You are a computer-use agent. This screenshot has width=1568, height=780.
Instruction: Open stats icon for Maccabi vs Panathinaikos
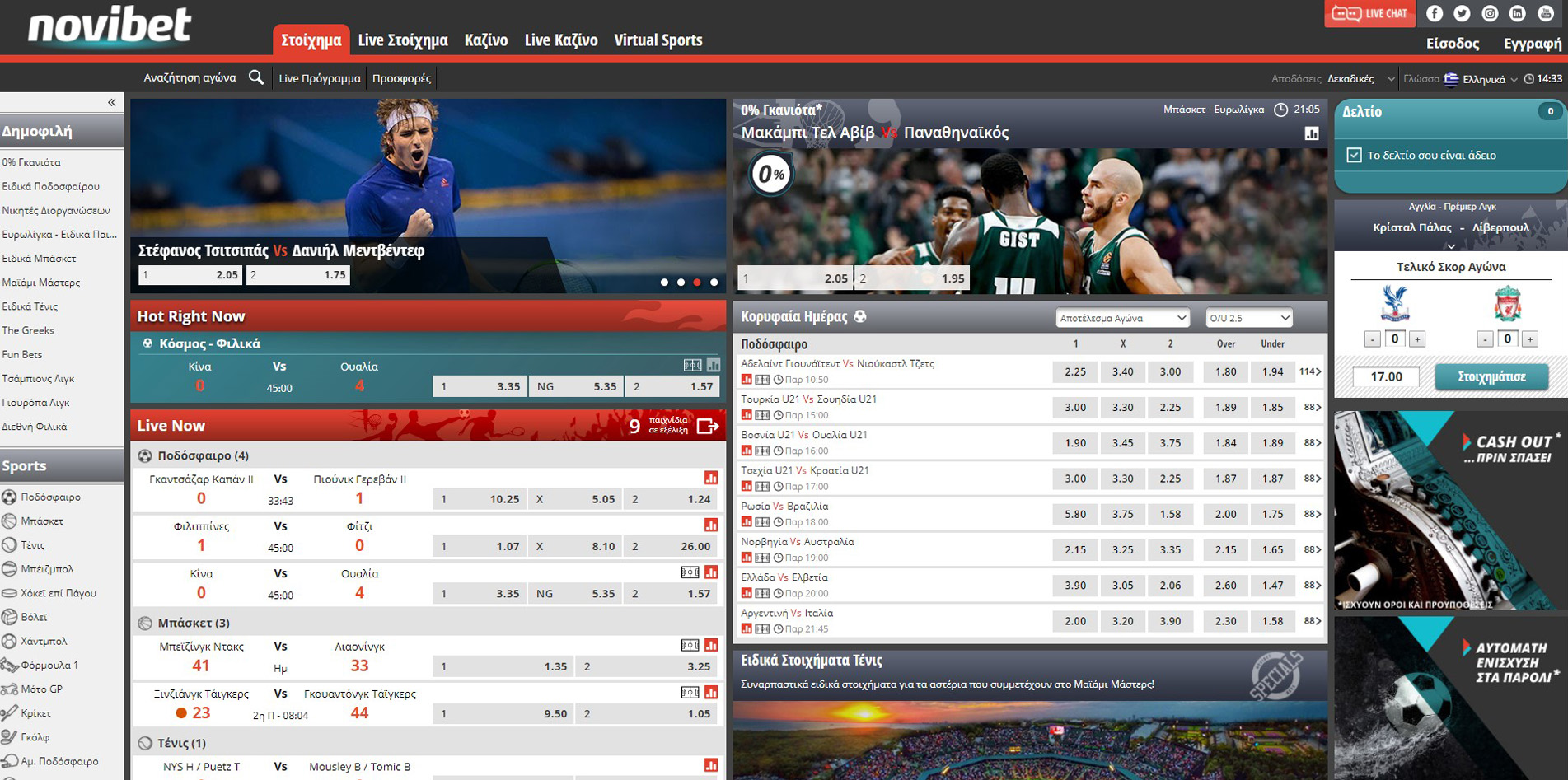1312,133
